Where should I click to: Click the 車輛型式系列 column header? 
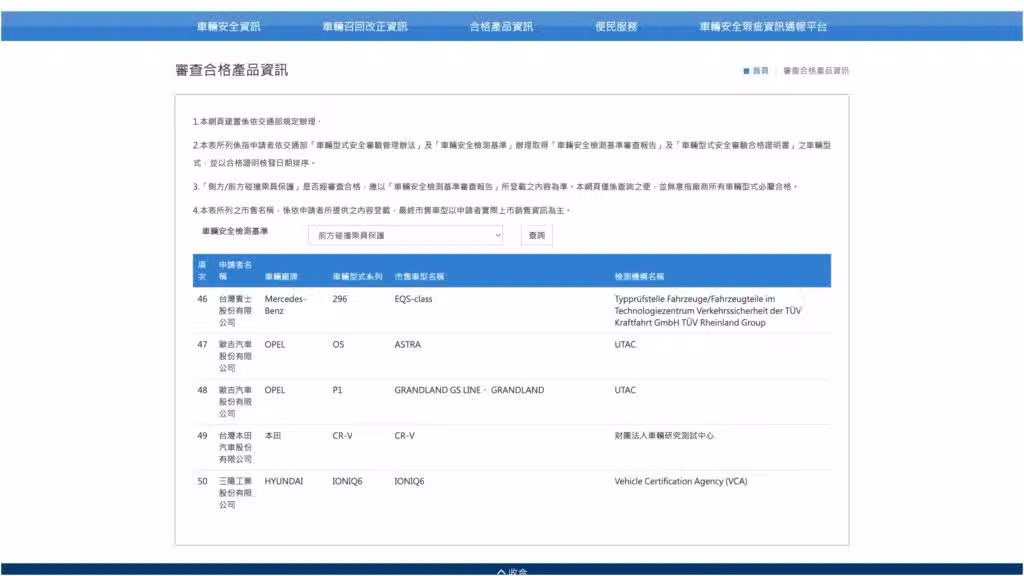point(357,276)
